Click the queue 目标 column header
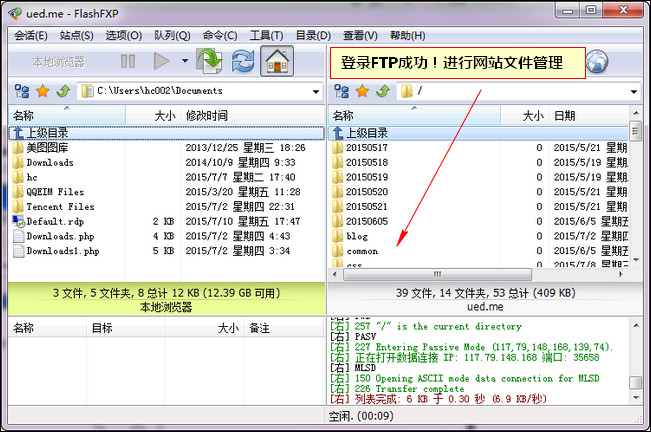 coord(126,328)
